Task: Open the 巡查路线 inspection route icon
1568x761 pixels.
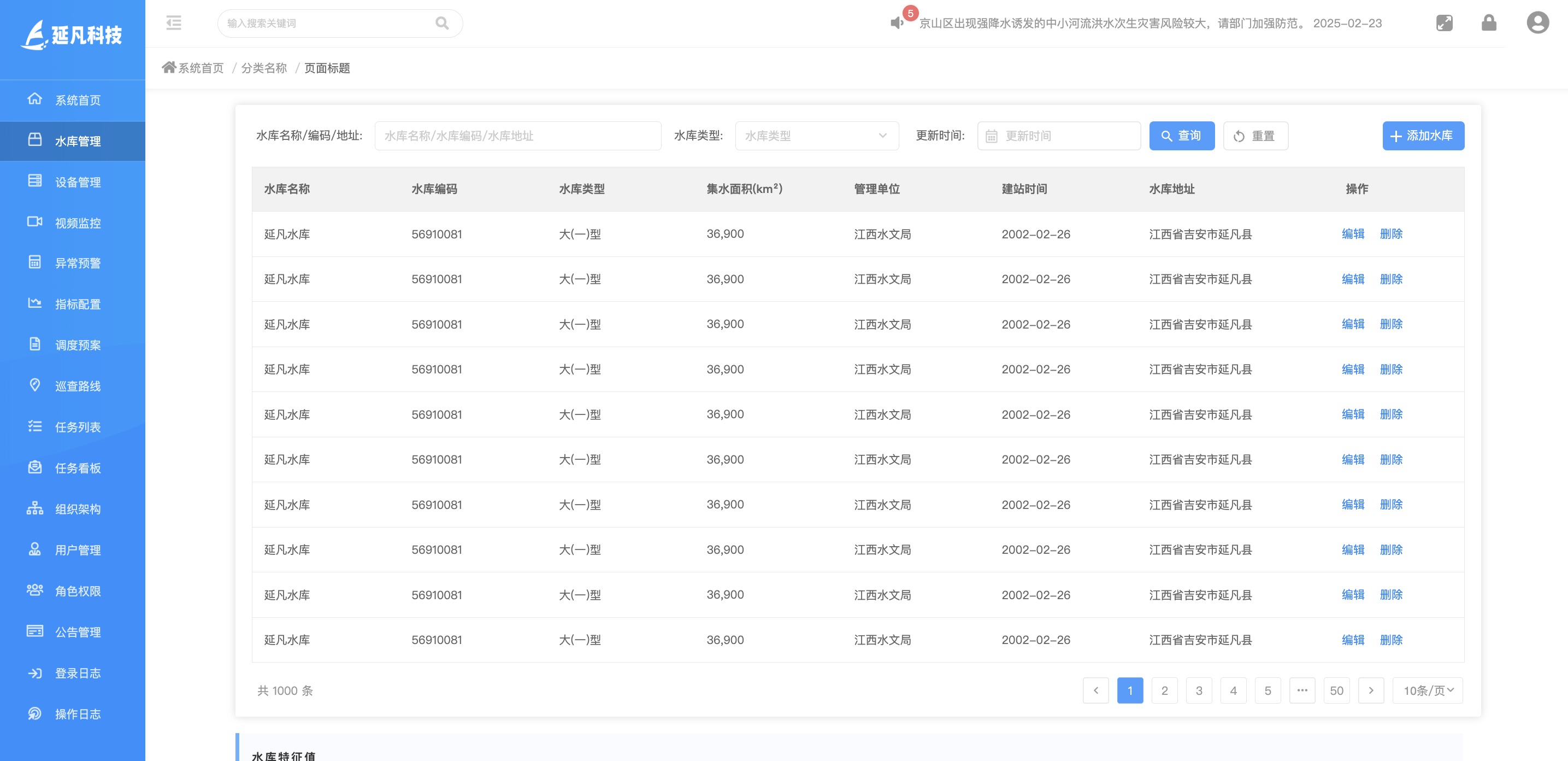Action: pos(35,385)
